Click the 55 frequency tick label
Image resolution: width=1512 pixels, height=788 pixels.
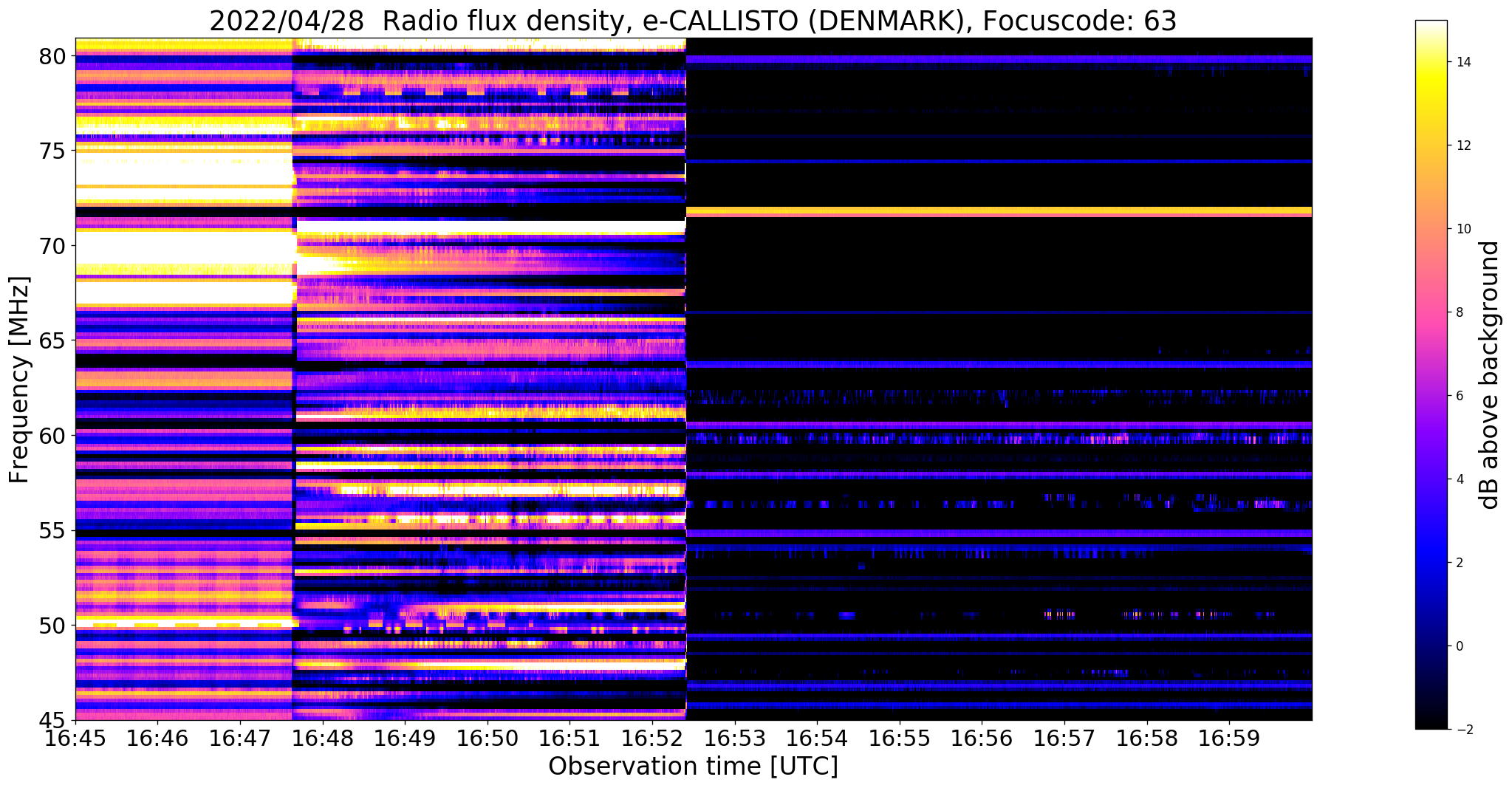coord(52,530)
